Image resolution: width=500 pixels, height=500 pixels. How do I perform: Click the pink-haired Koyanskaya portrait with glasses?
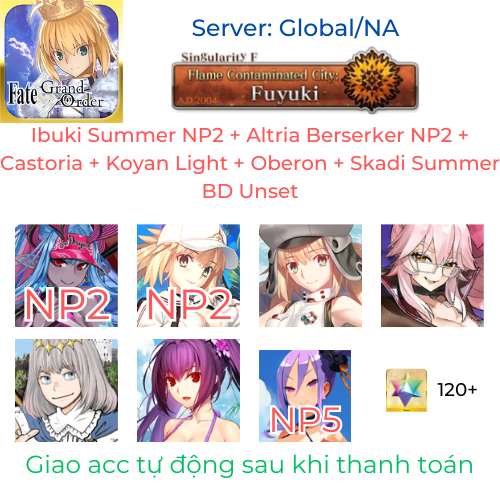coord(432,275)
